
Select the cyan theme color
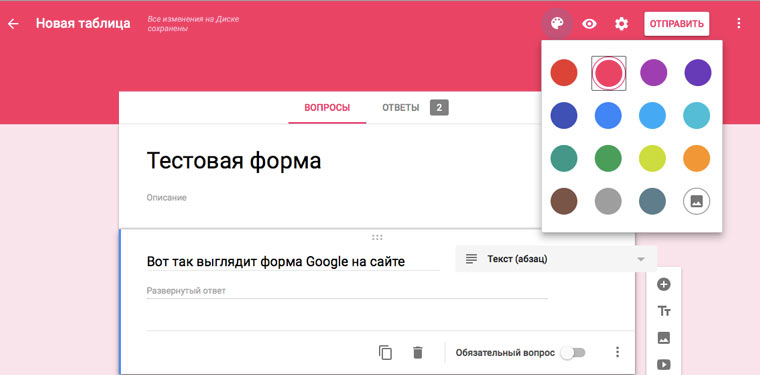coord(697,116)
